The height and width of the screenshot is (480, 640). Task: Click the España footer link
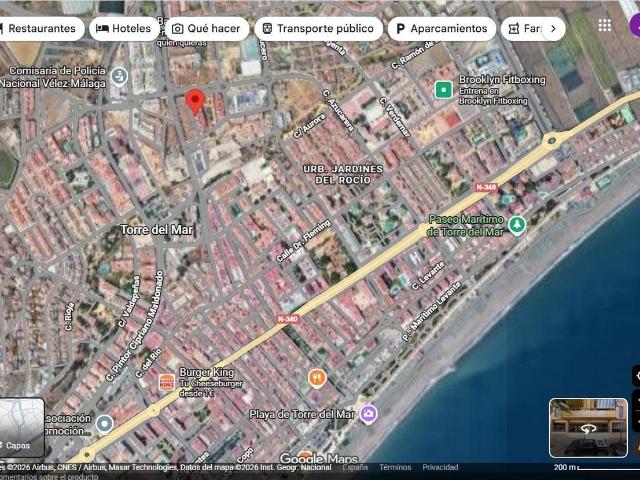click(x=355, y=467)
